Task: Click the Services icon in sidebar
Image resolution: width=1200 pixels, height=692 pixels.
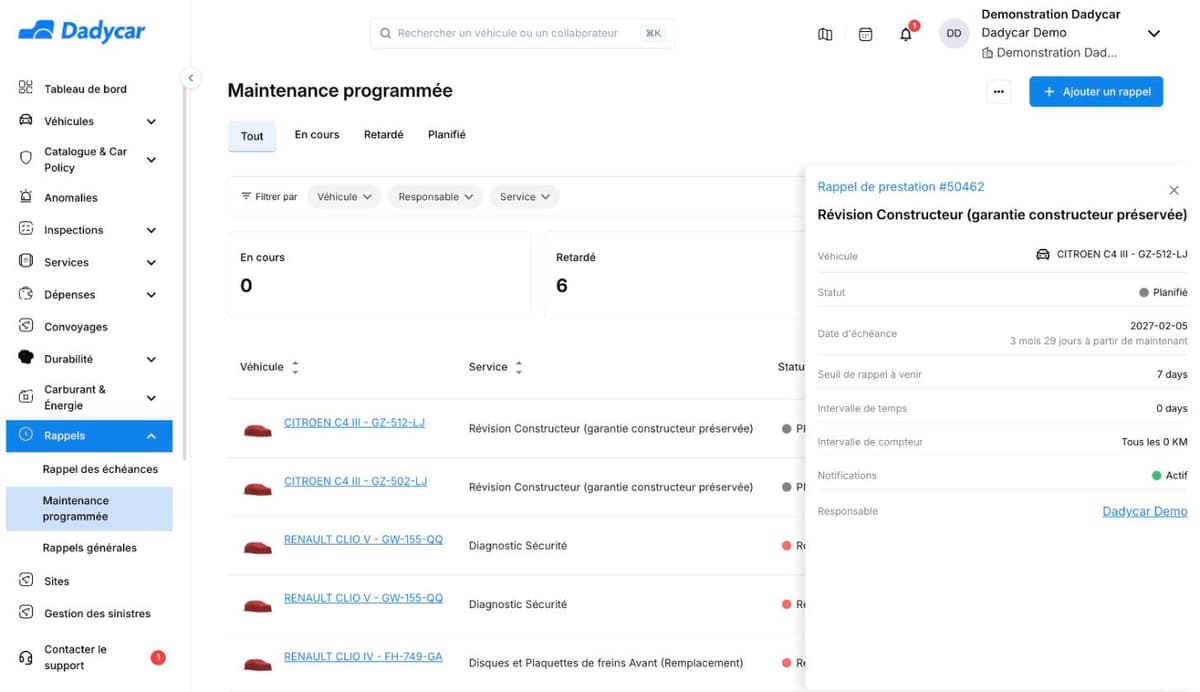Action: [x=26, y=261]
